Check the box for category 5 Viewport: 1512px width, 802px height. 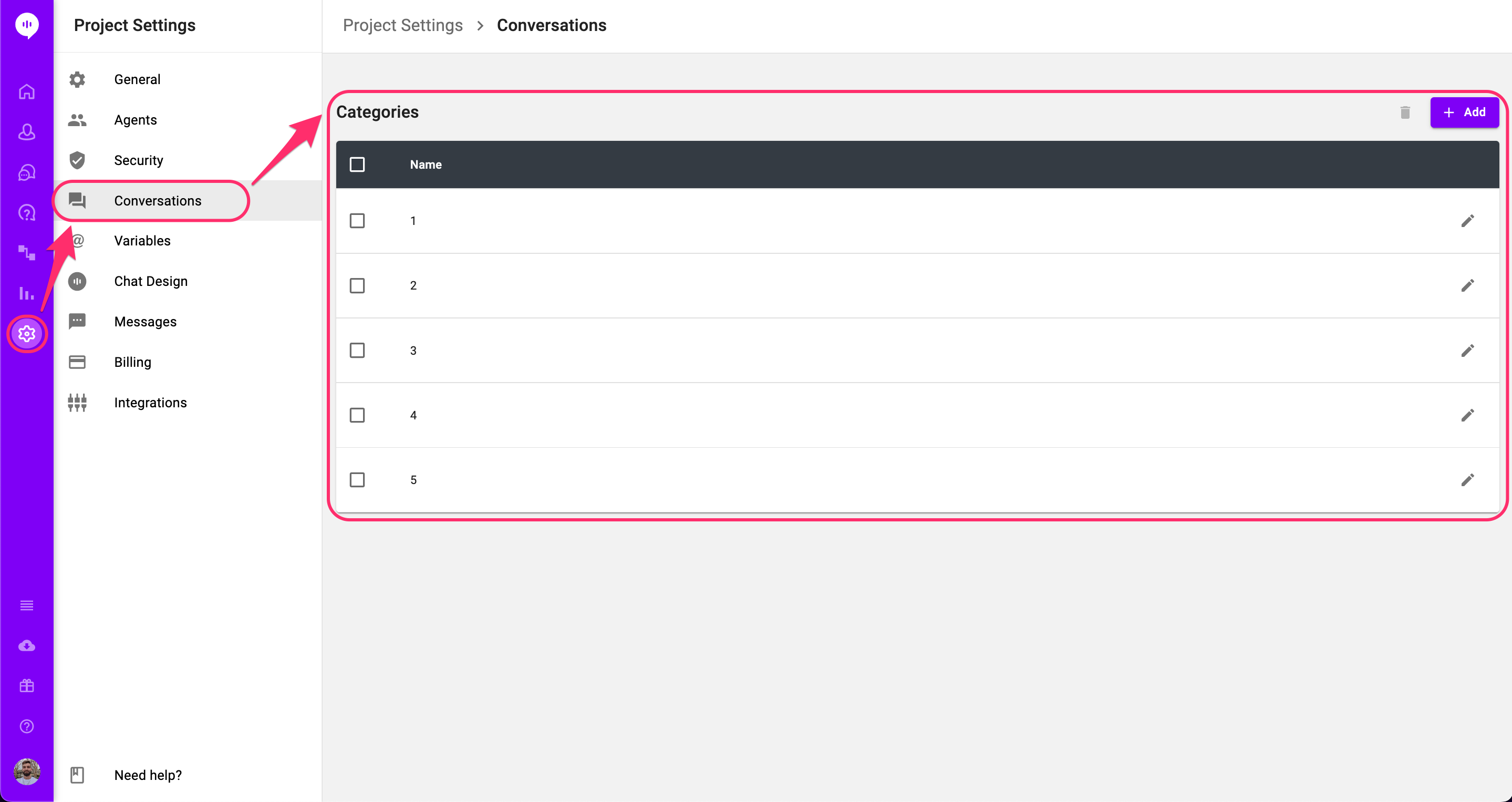pyautogui.click(x=357, y=480)
